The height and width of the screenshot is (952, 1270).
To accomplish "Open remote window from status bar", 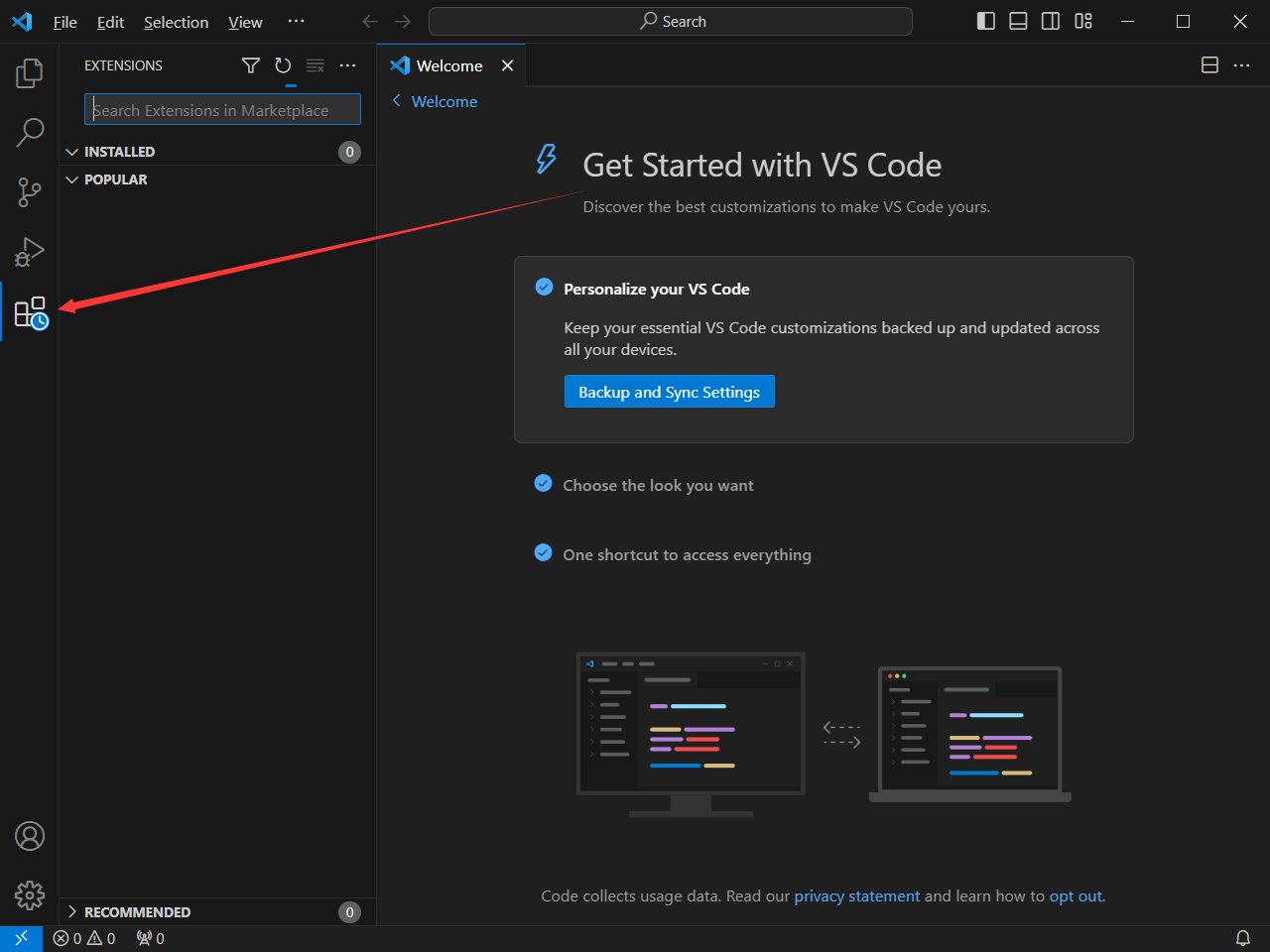I will click(x=21, y=938).
